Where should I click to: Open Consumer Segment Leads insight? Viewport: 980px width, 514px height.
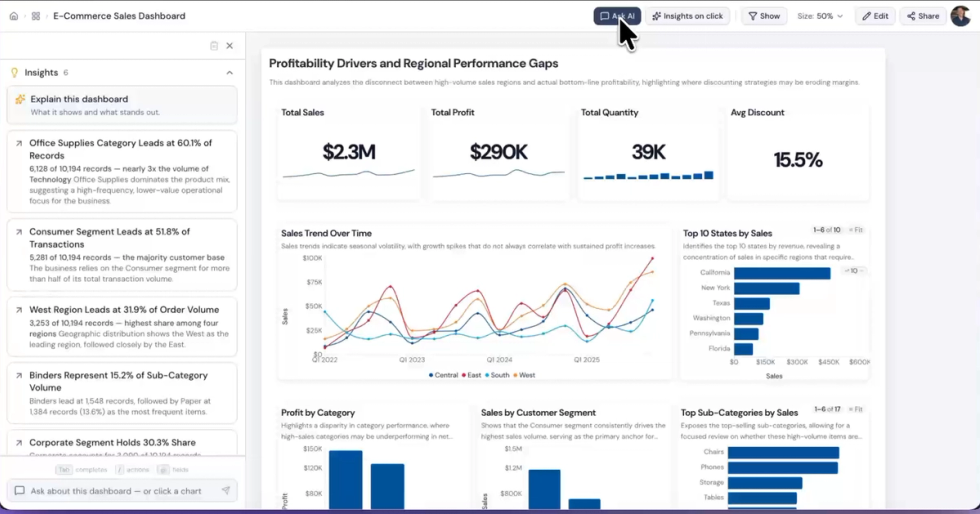click(122, 254)
